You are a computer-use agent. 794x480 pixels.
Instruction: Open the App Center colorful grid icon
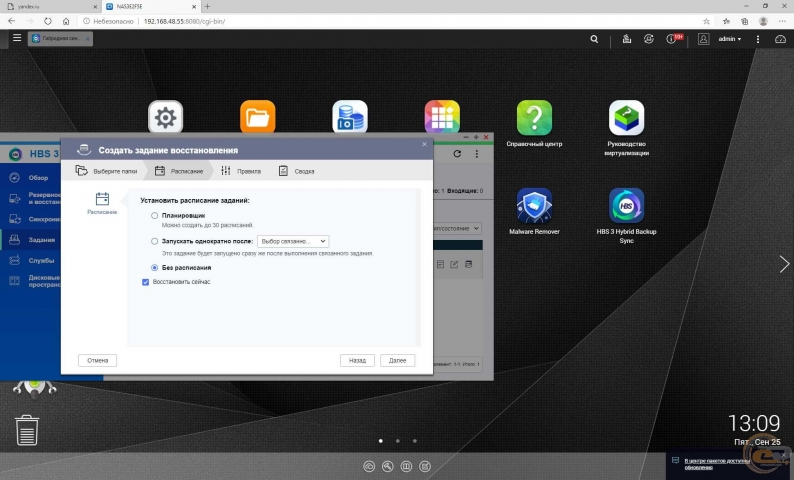pyautogui.click(x=442, y=117)
